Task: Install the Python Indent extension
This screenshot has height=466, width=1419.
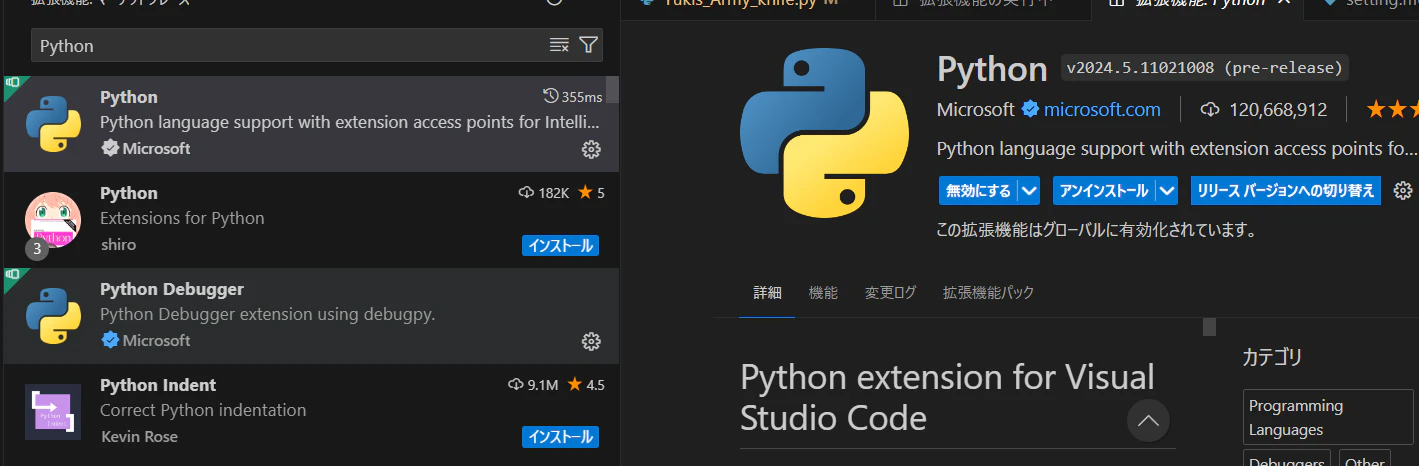Action: point(560,437)
